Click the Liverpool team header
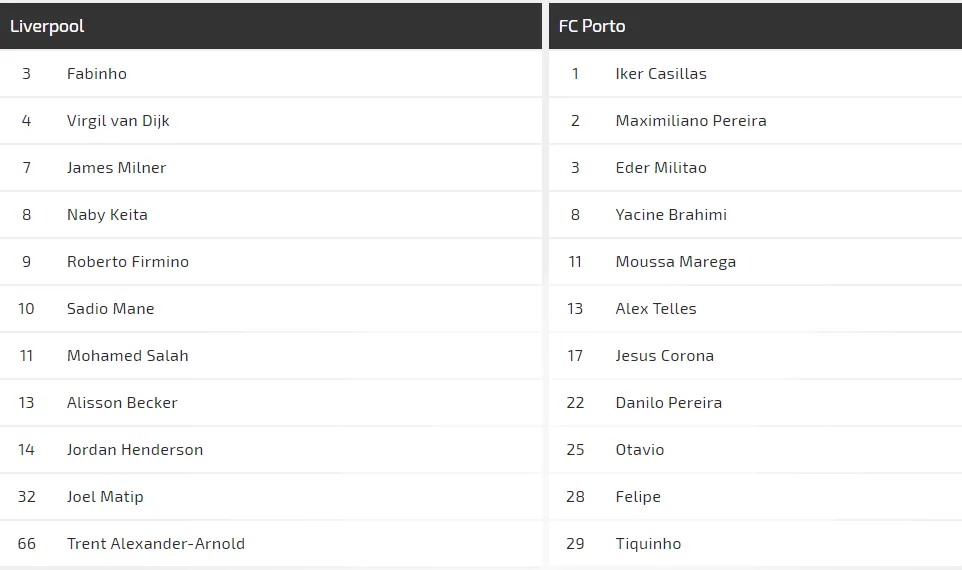 47,26
